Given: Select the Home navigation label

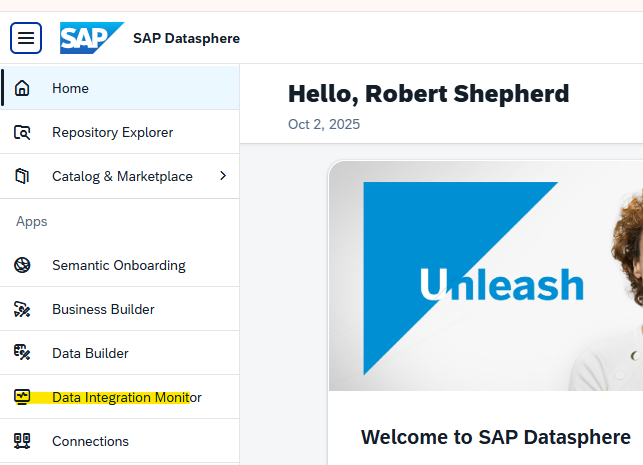Looking at the screenshot, I should coord(70,88).
